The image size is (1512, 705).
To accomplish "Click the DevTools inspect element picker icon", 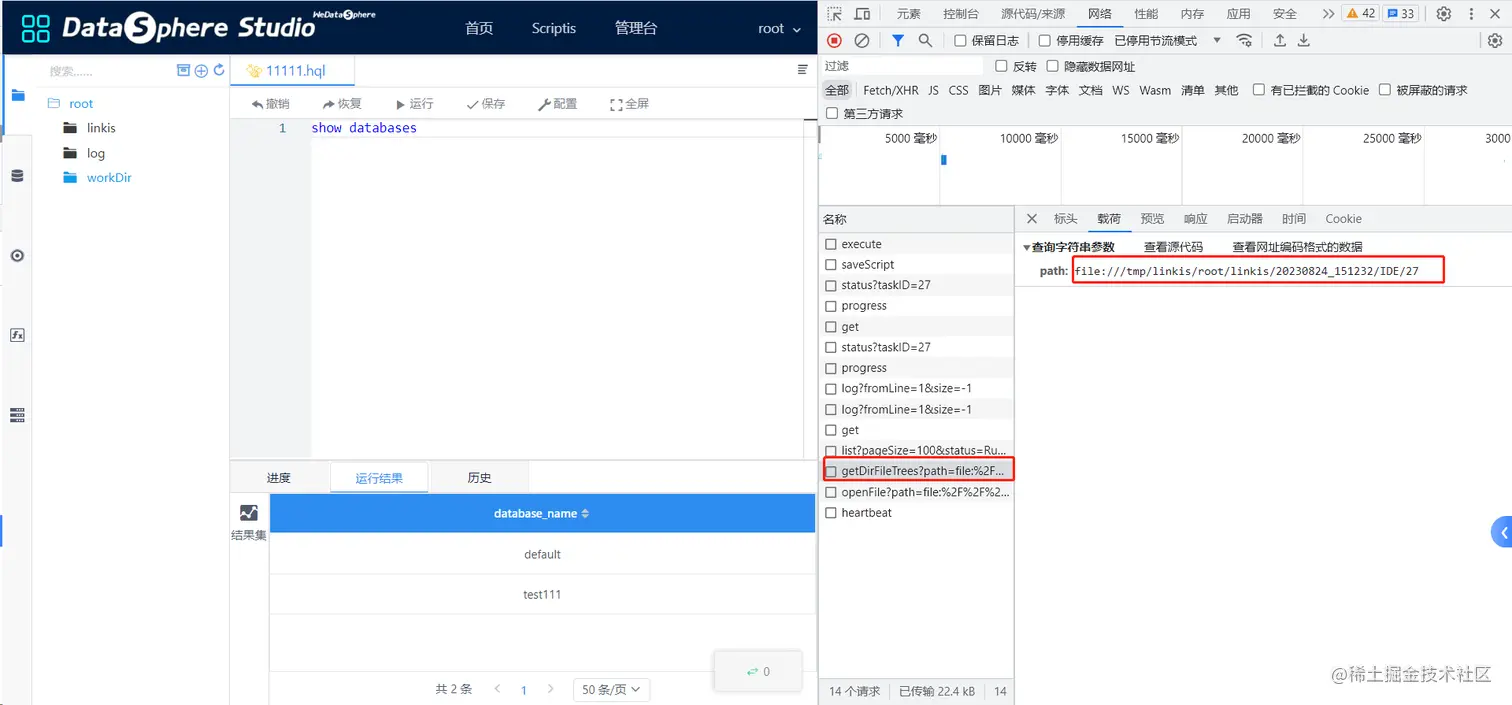I will point(835,14).
